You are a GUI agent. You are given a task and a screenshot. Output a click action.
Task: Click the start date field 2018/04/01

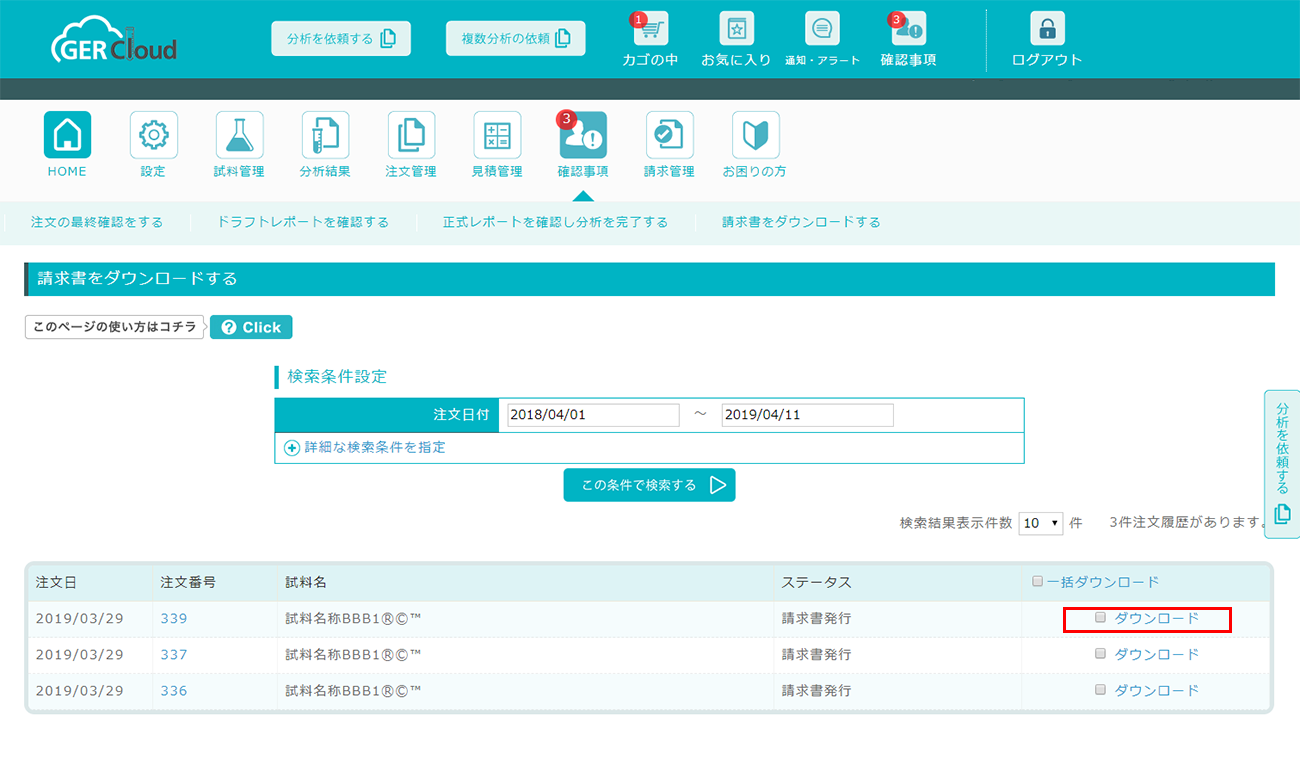593,415
